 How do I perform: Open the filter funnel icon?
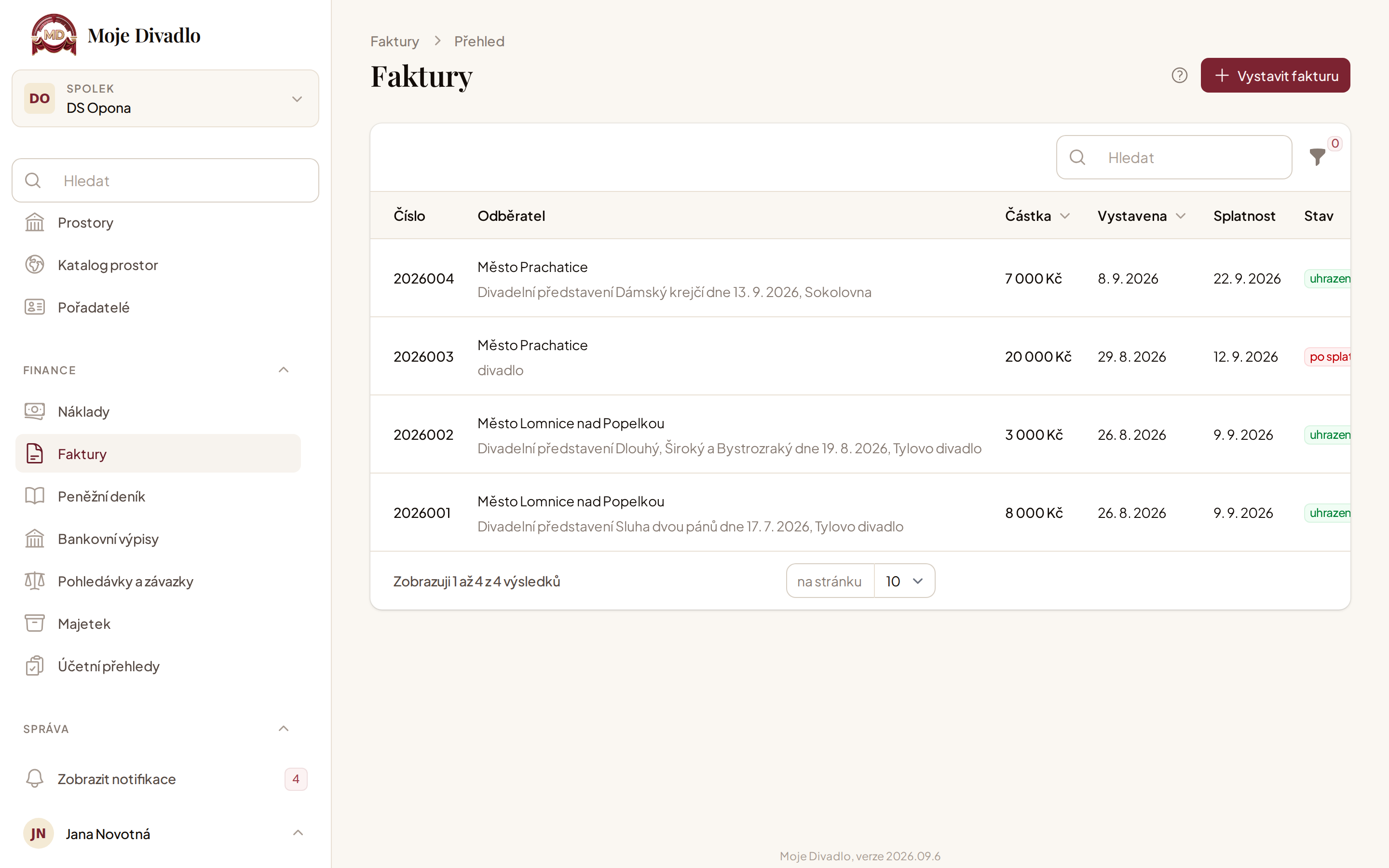pos(1317,157)
